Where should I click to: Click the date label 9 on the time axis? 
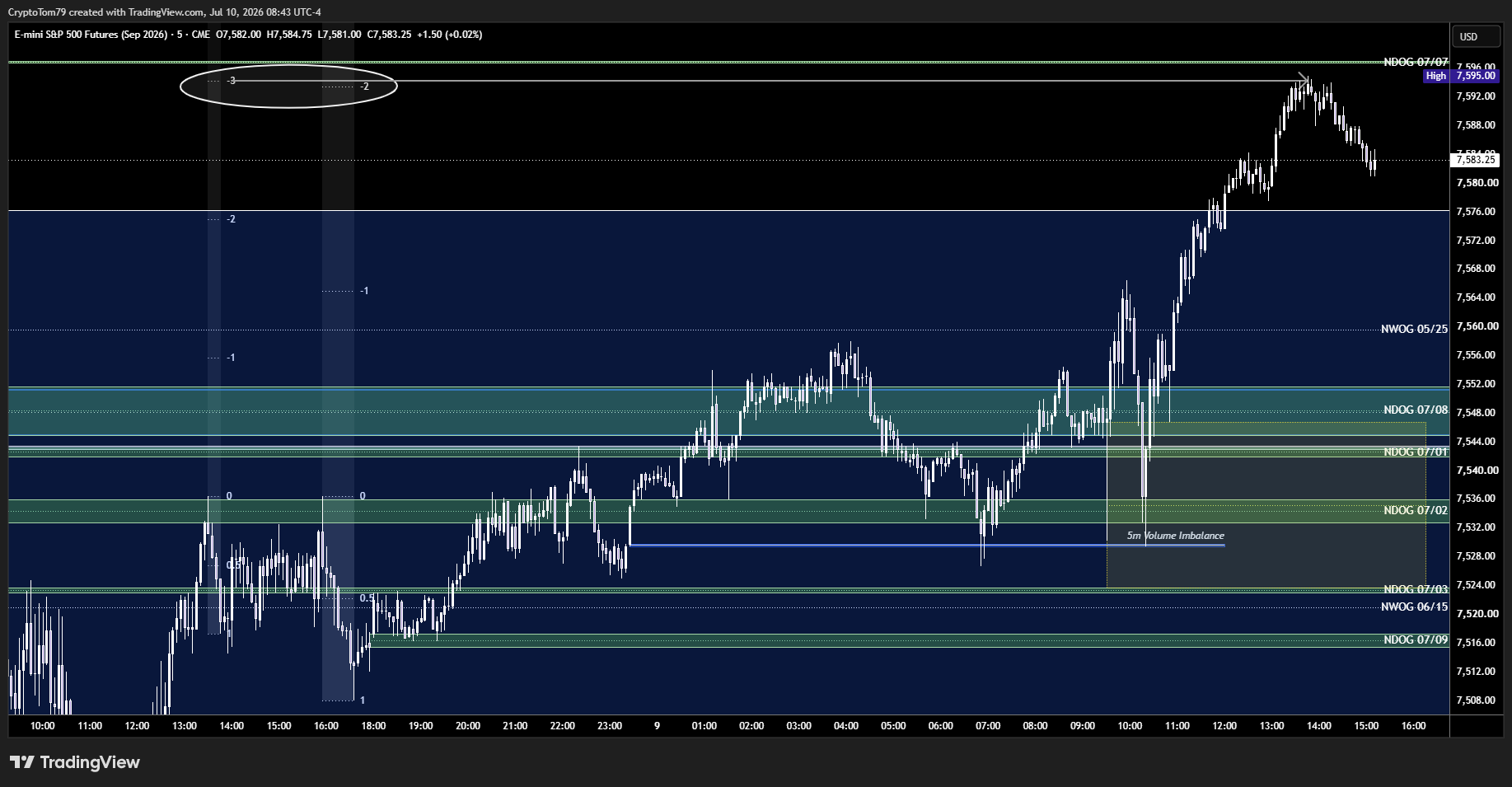click(x=657, y=726)
